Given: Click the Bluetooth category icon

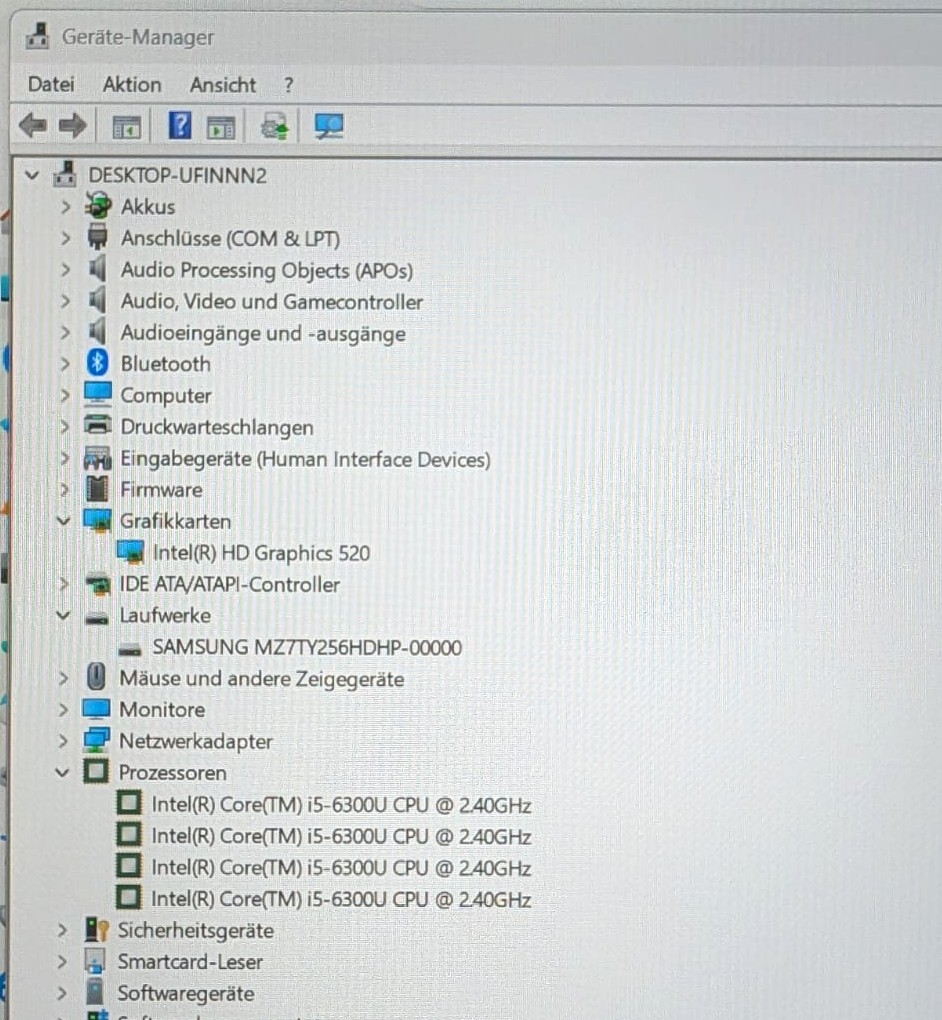Looking at the screenshot, I should [x=98, y=363].
